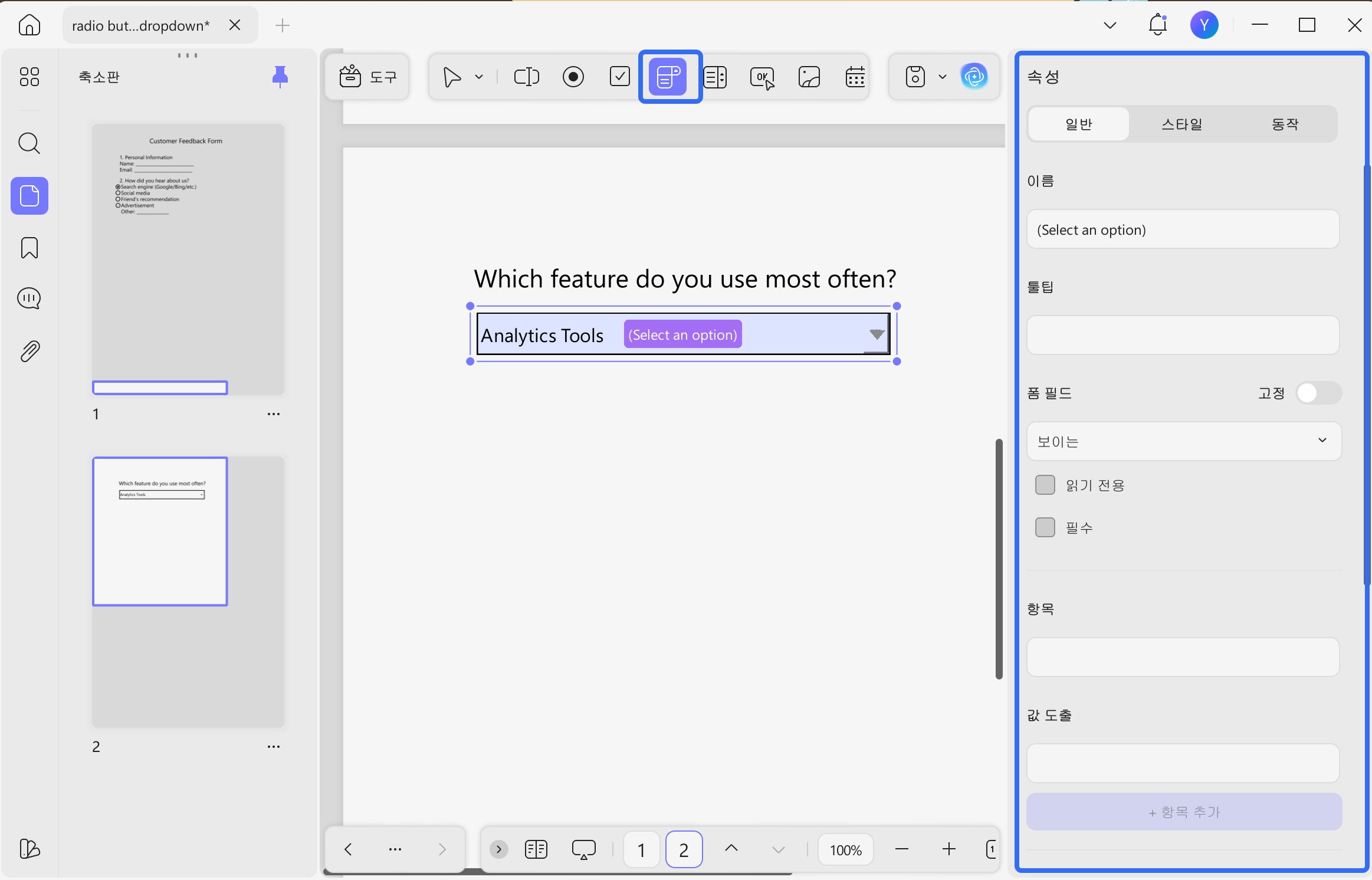Click the + 항목 추가 button
The image size is (1372, 880).
(1184, 812)
